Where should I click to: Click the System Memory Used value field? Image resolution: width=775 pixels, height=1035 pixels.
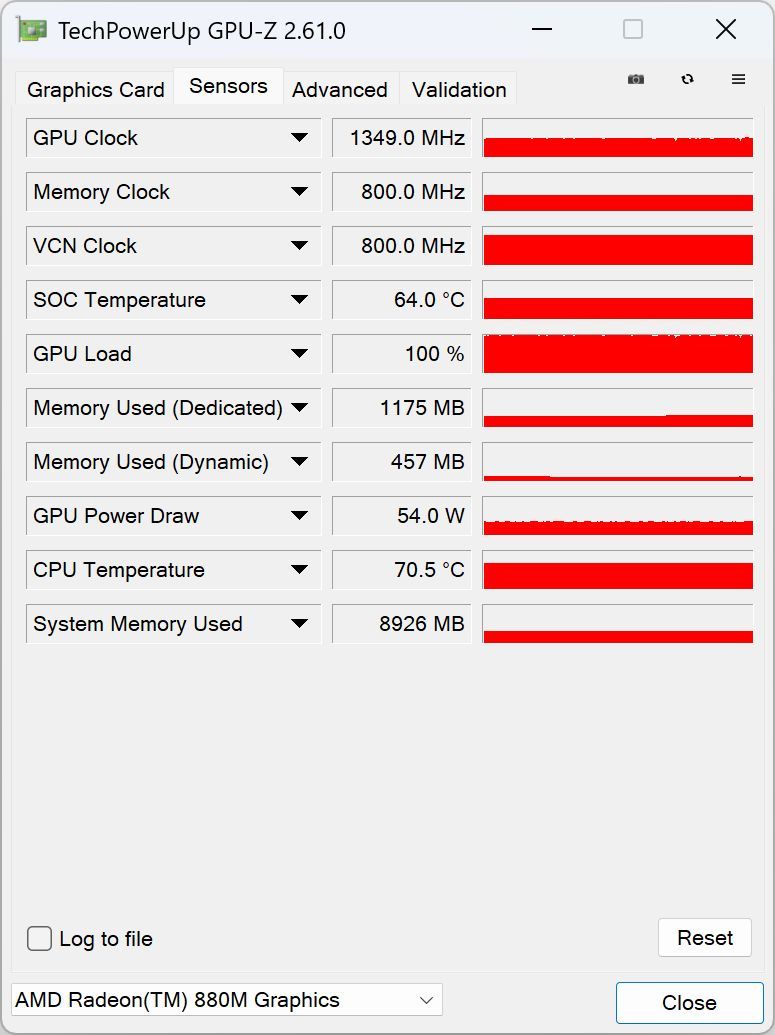click(401, 624)
